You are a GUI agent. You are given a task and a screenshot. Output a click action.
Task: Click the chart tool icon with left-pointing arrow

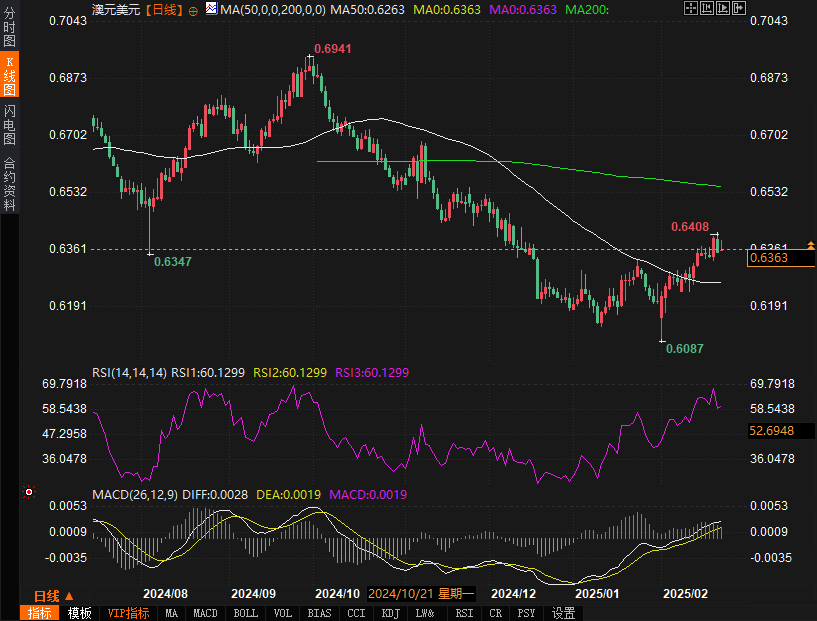click(707, 8)
